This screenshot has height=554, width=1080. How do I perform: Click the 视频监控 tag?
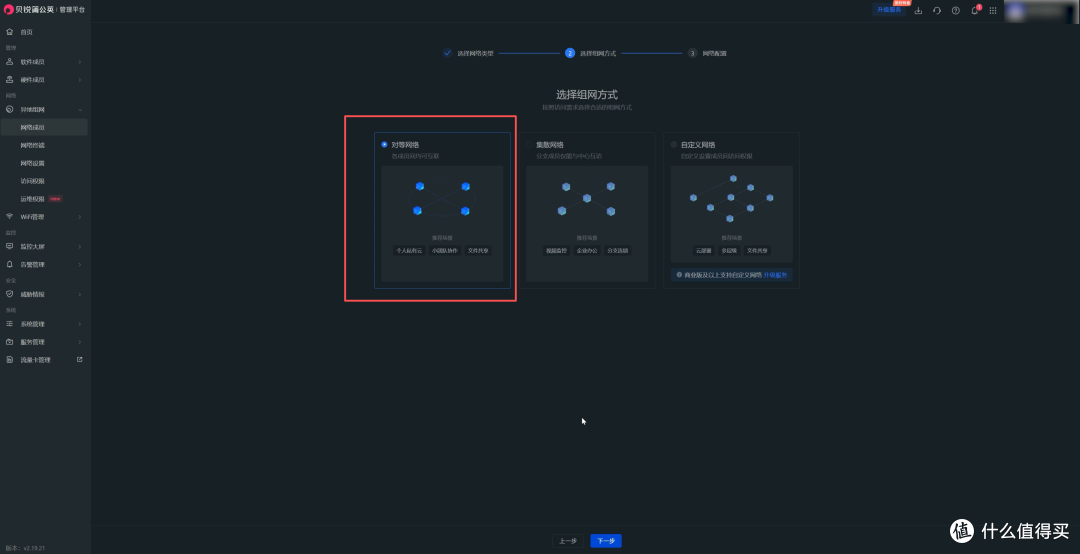(x=557, y=251)
